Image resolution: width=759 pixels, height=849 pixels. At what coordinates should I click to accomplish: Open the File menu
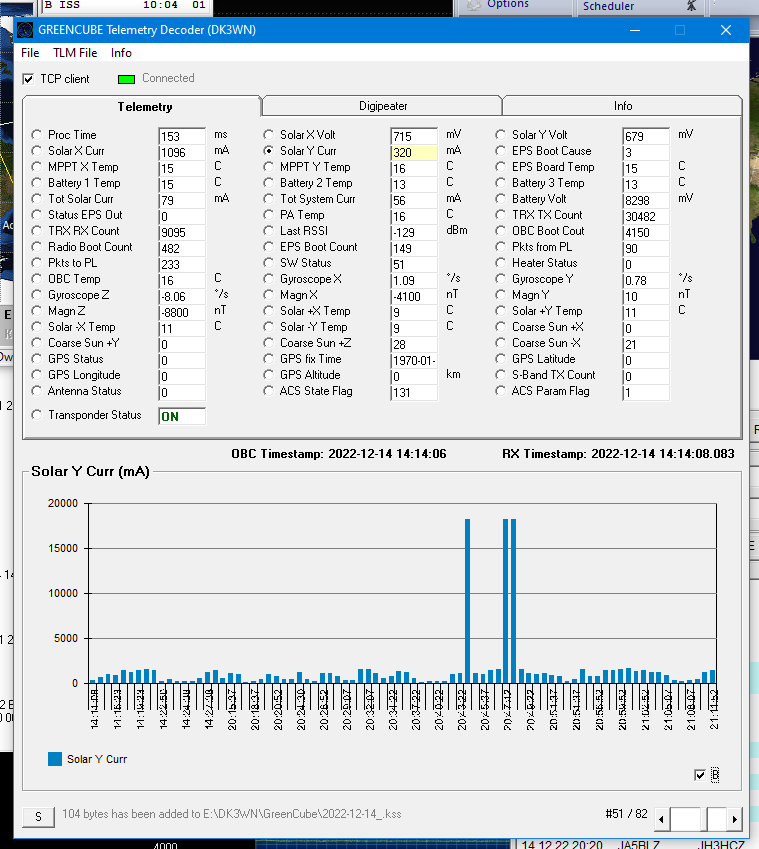point(30,53)
